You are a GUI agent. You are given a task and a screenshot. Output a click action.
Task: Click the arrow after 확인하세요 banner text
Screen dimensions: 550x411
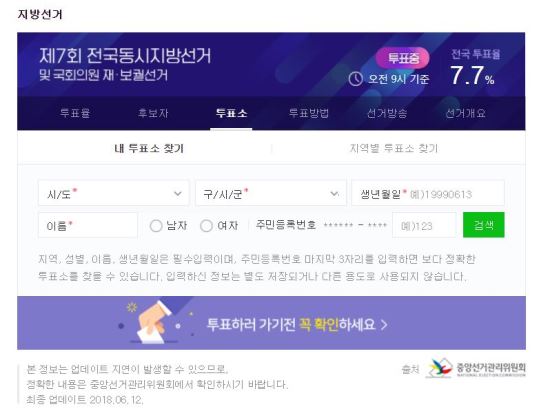[384, 325]
